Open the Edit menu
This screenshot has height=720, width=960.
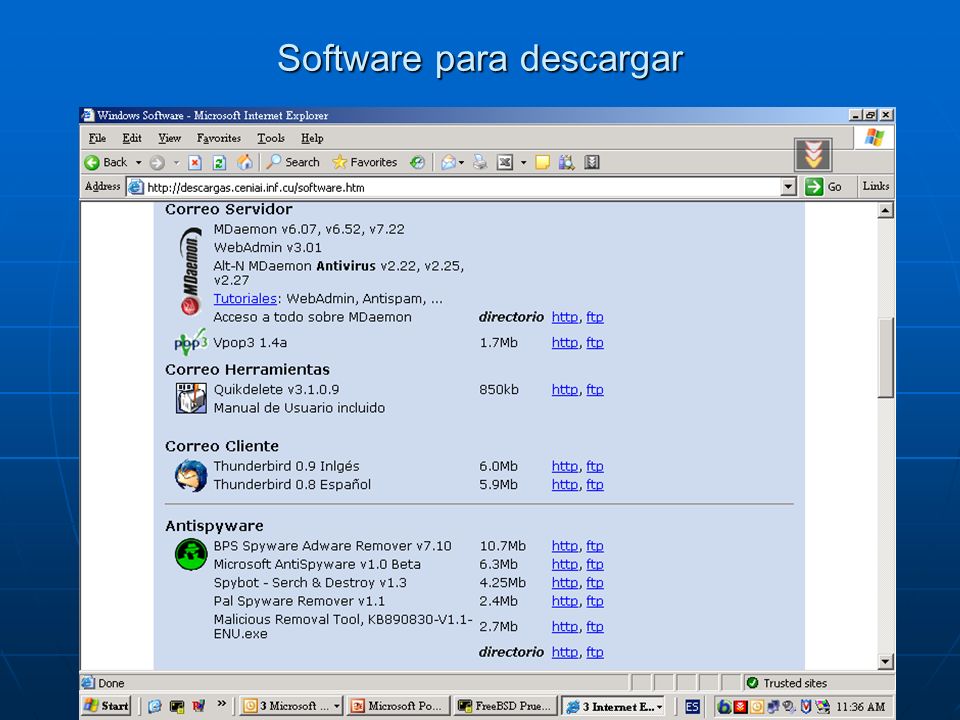[x=132, y=138]
